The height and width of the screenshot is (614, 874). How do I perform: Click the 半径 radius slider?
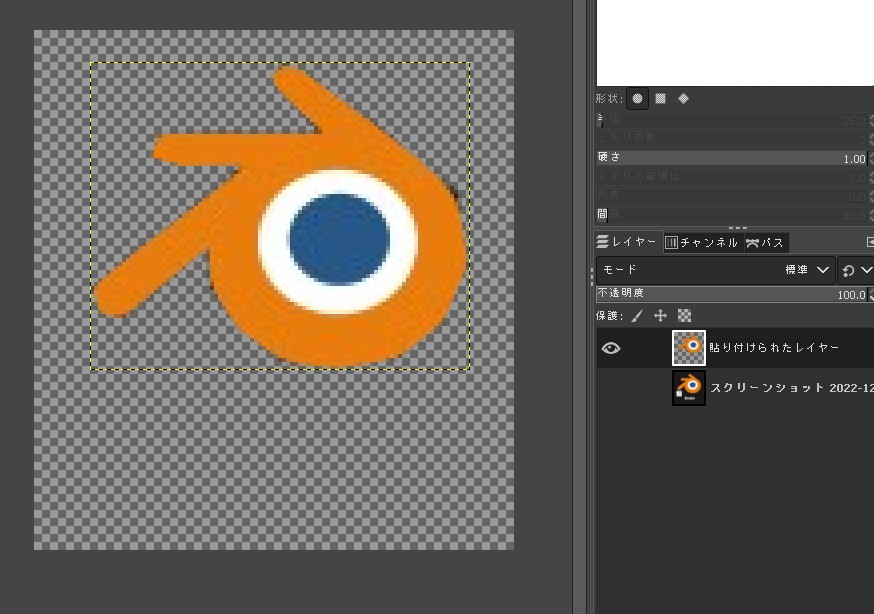click(x=733, y=120)
